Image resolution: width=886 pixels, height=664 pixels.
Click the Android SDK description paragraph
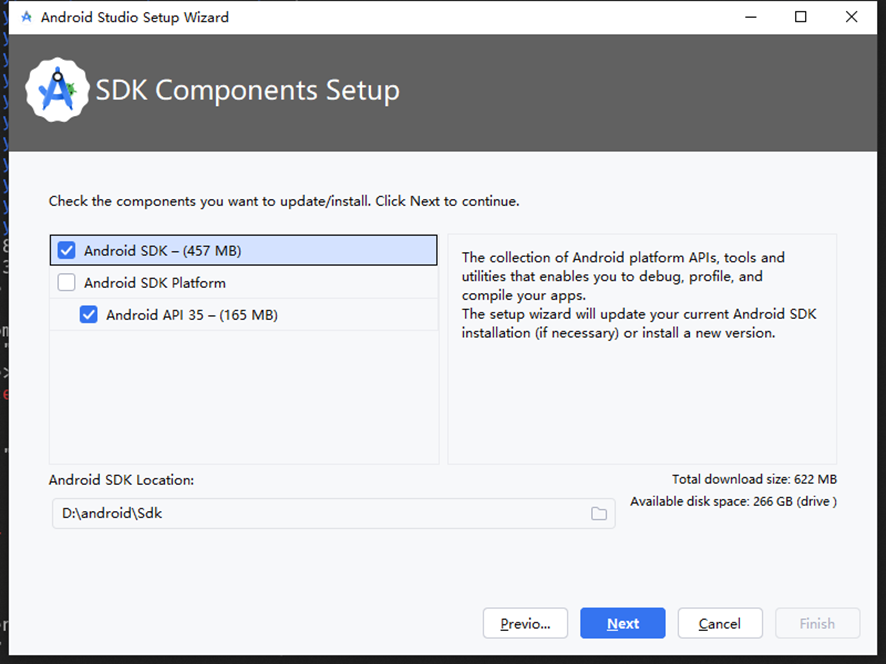coord(639,295)
